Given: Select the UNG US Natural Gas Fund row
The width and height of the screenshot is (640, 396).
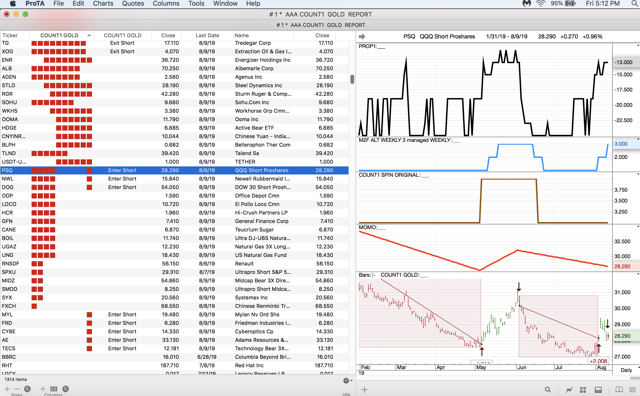Looking at the screenshot, I should coord(174,255).
